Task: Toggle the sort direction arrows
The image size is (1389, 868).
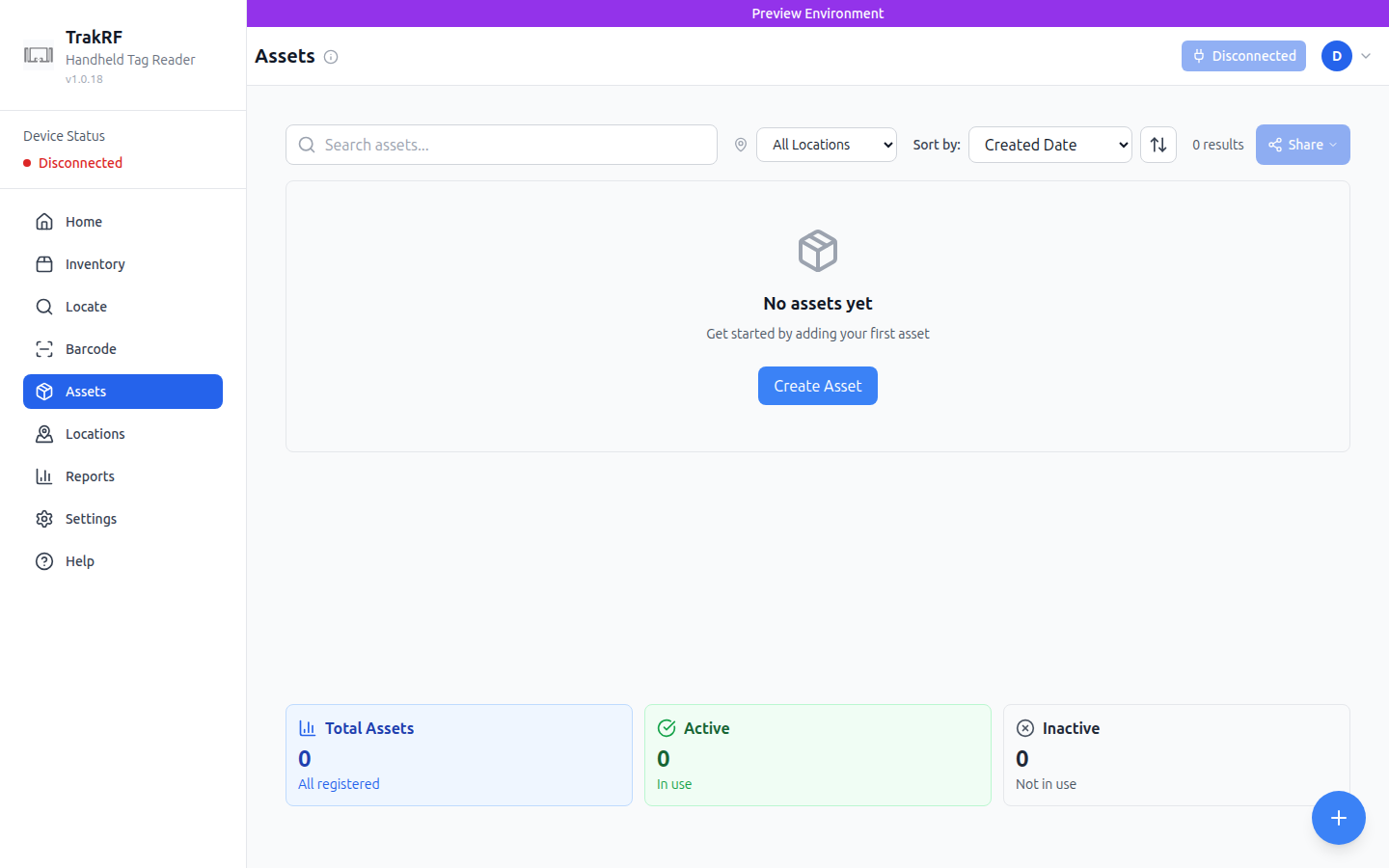Action: (x=1157, y=144)
